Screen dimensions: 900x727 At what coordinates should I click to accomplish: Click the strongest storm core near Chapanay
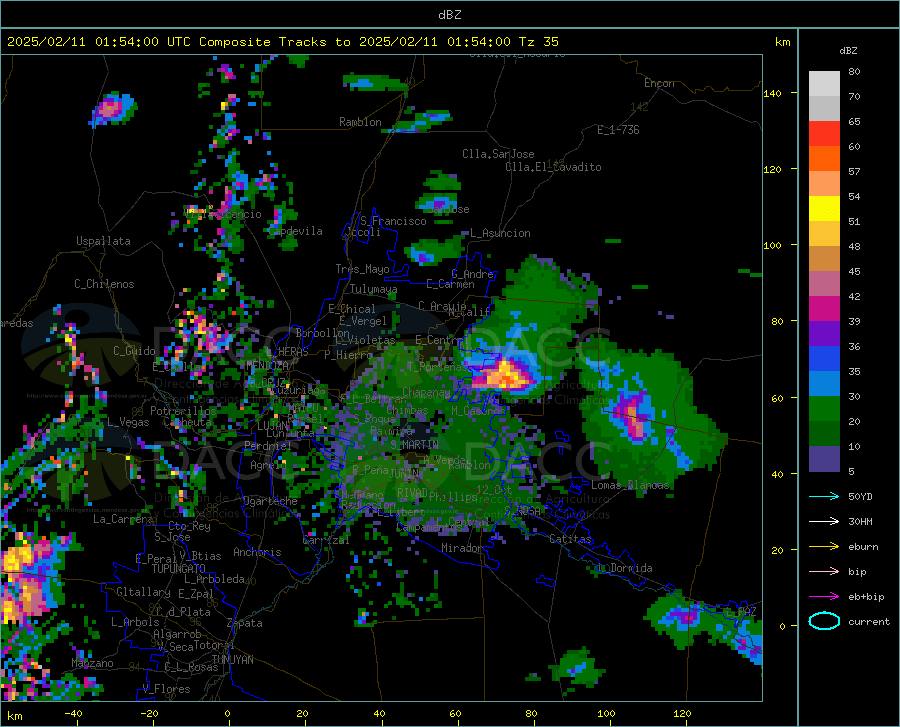(506, 375)
